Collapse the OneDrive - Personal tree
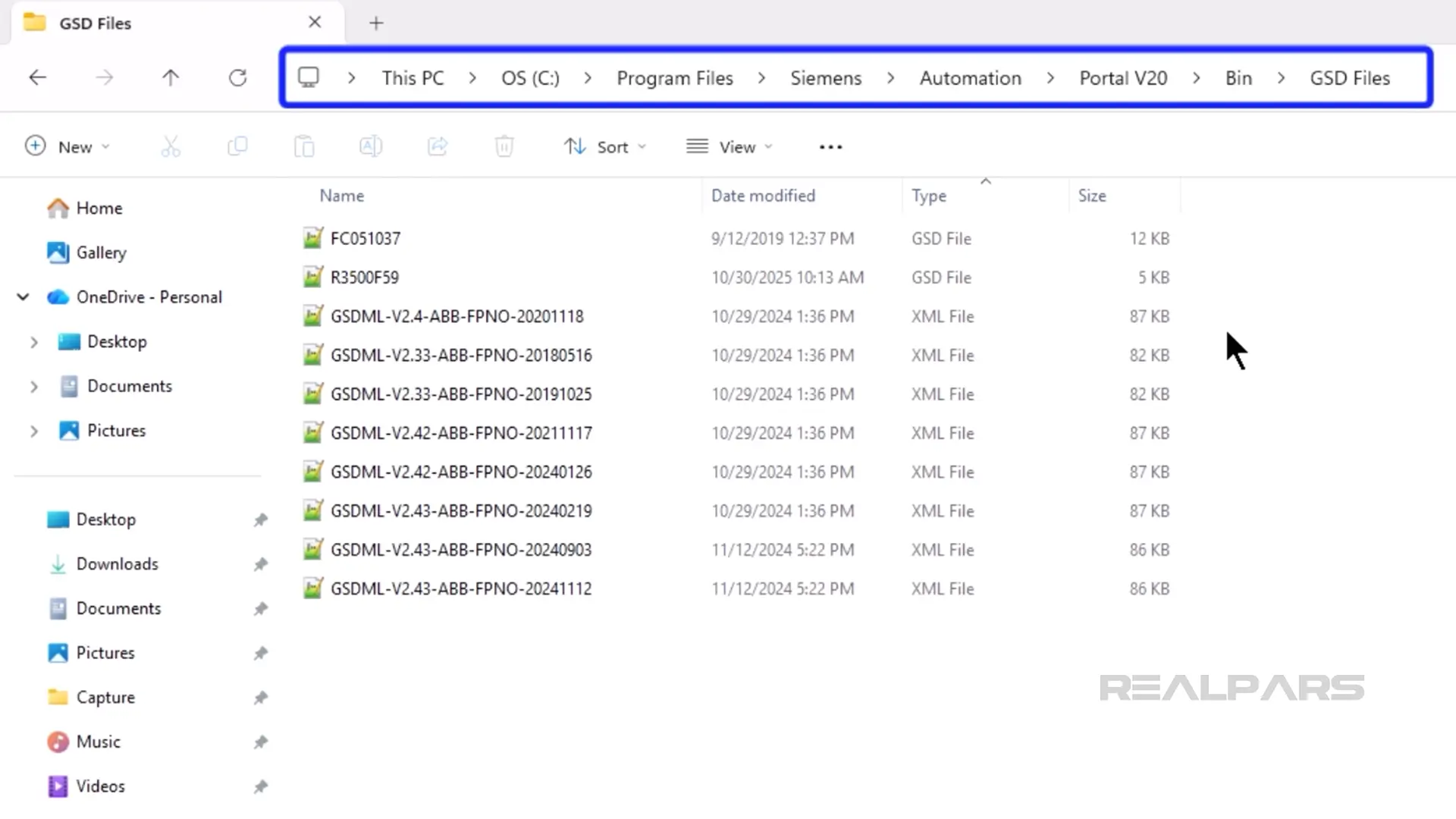Viewport: 1456px width, 819px height. click(22, 297)
